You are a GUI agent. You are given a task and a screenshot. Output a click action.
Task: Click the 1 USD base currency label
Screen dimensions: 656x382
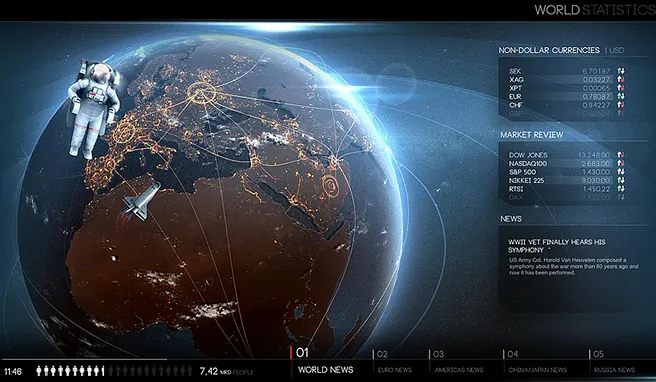coord(614,50)
